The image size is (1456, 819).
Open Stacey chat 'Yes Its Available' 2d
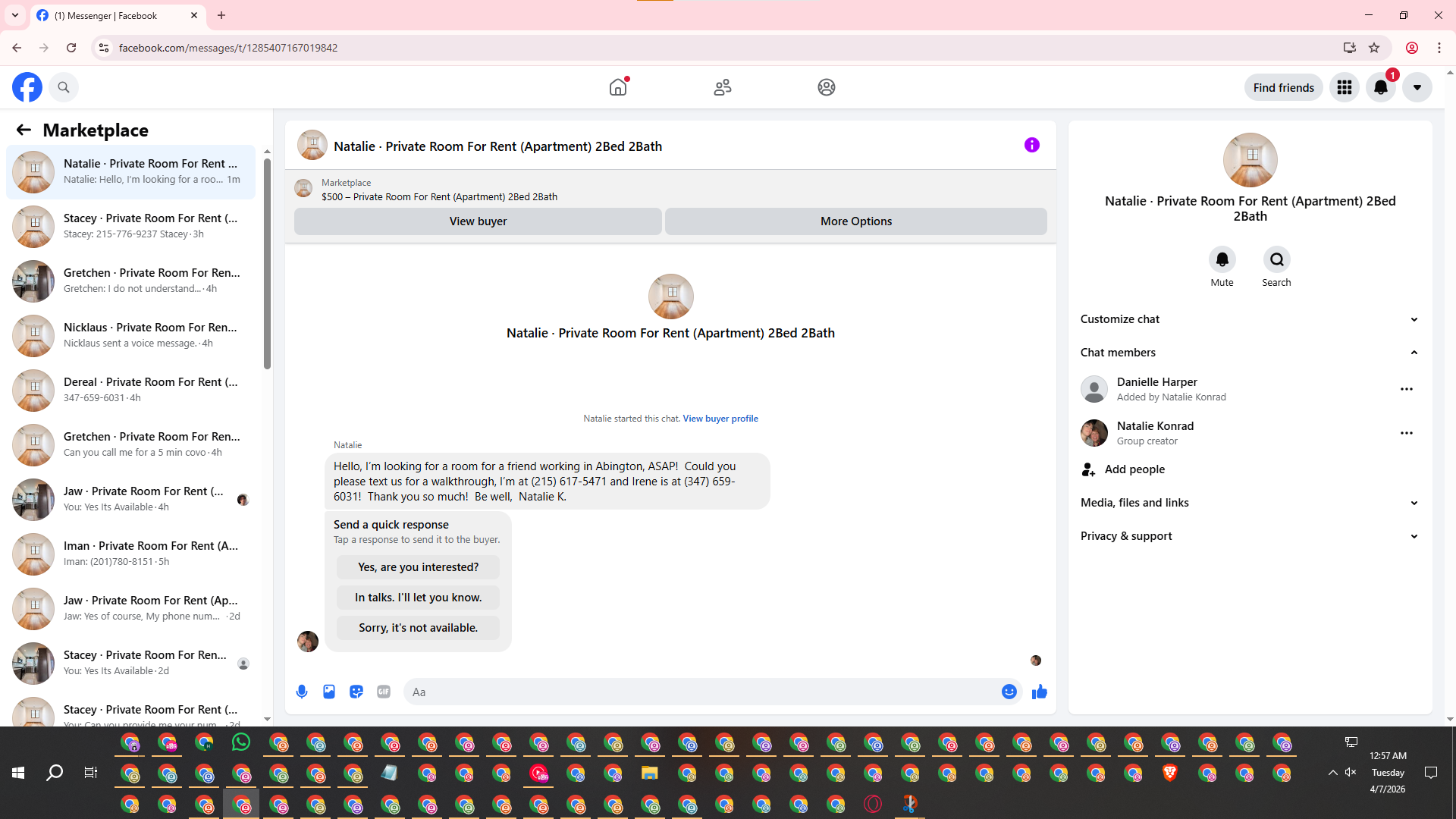point(130,663)
